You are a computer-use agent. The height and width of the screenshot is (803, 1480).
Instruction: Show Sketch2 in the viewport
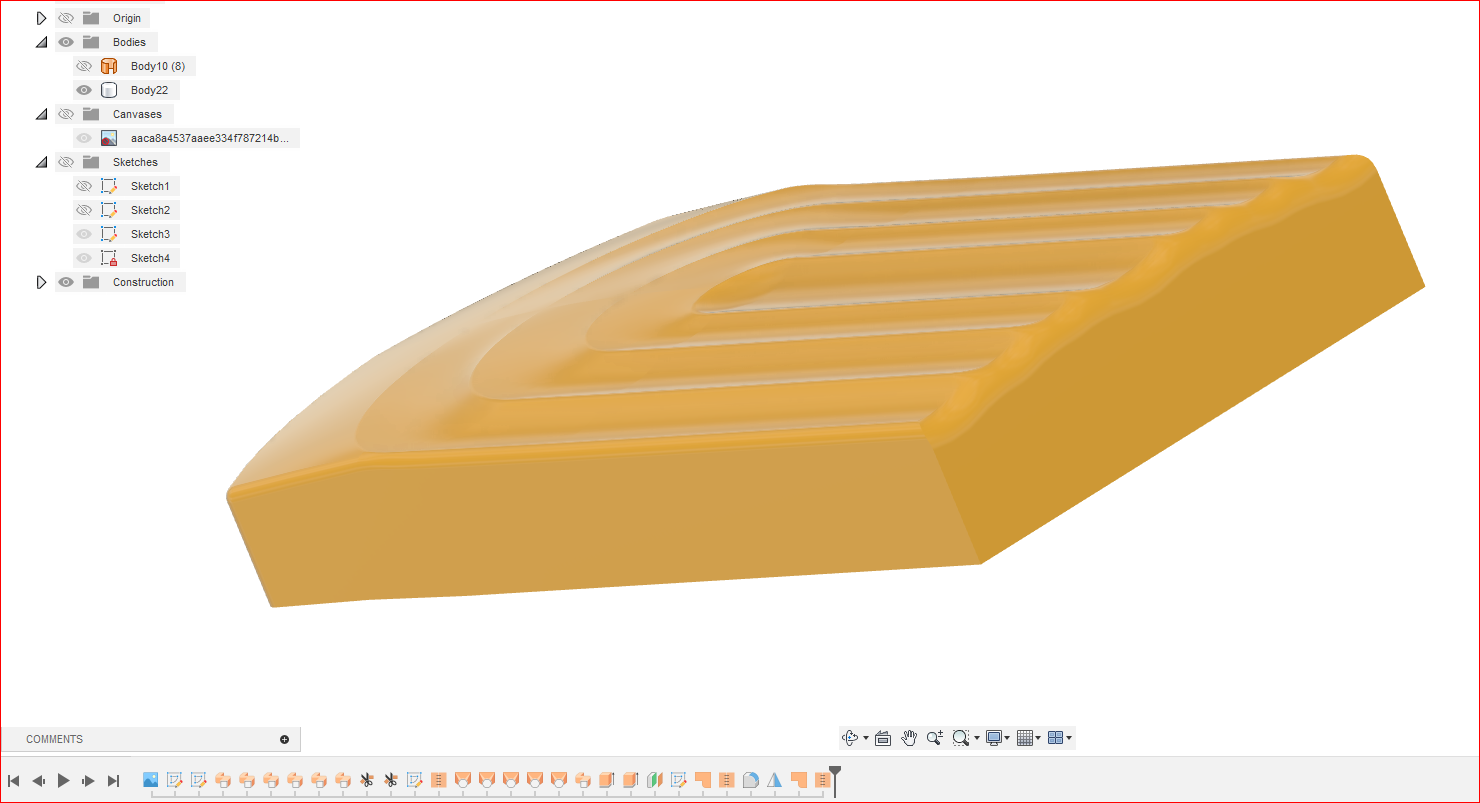[84, 209]
